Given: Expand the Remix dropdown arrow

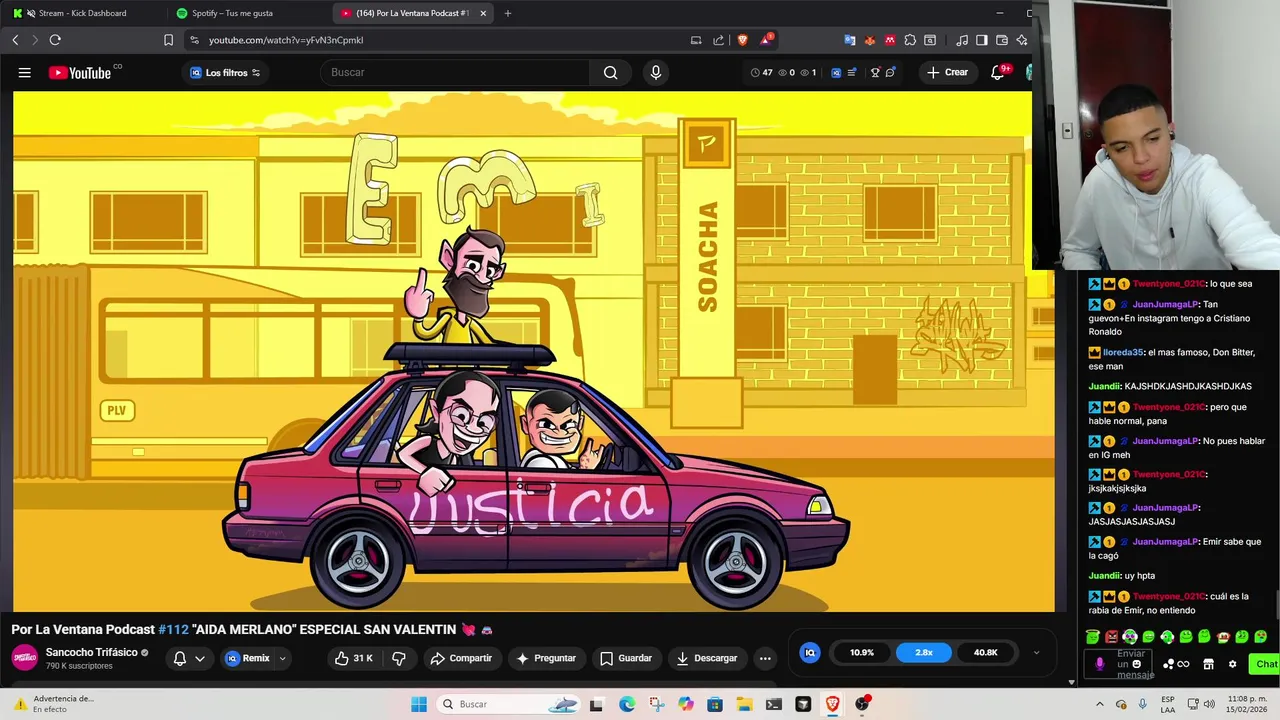Looking at the screenshot, I should pos(283,658).
